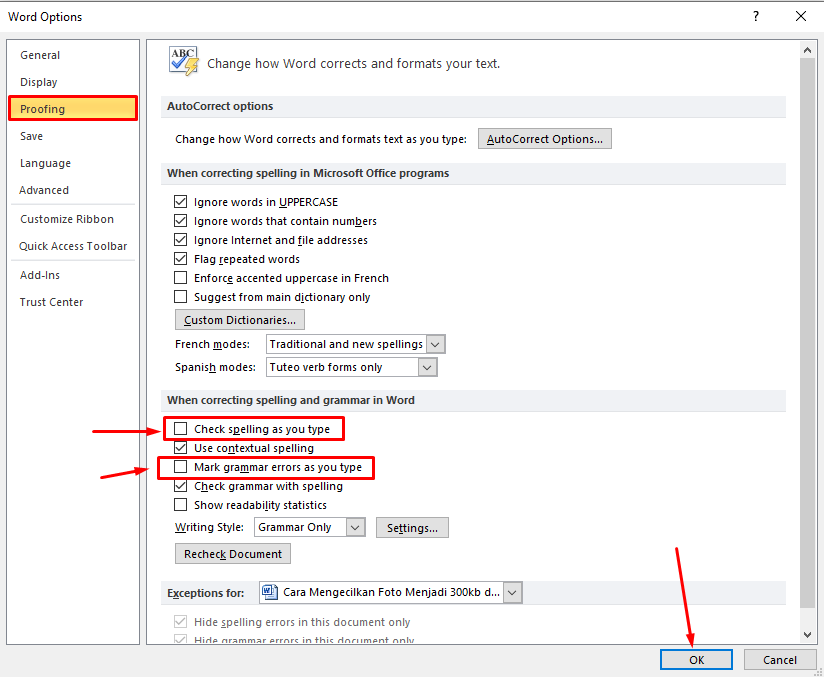Click the scrollbar up arrow
Image resolution: width=824 pixels, height=677 pixels.
tap(808, 51)
